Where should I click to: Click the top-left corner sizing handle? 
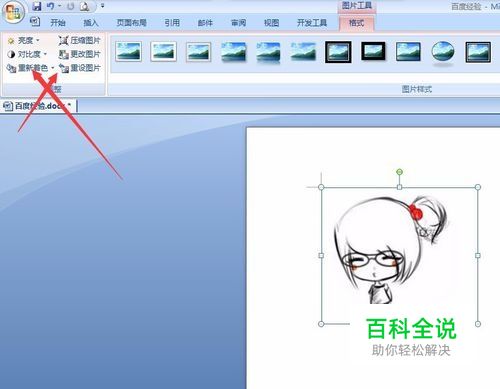click(x=321, y=187)
